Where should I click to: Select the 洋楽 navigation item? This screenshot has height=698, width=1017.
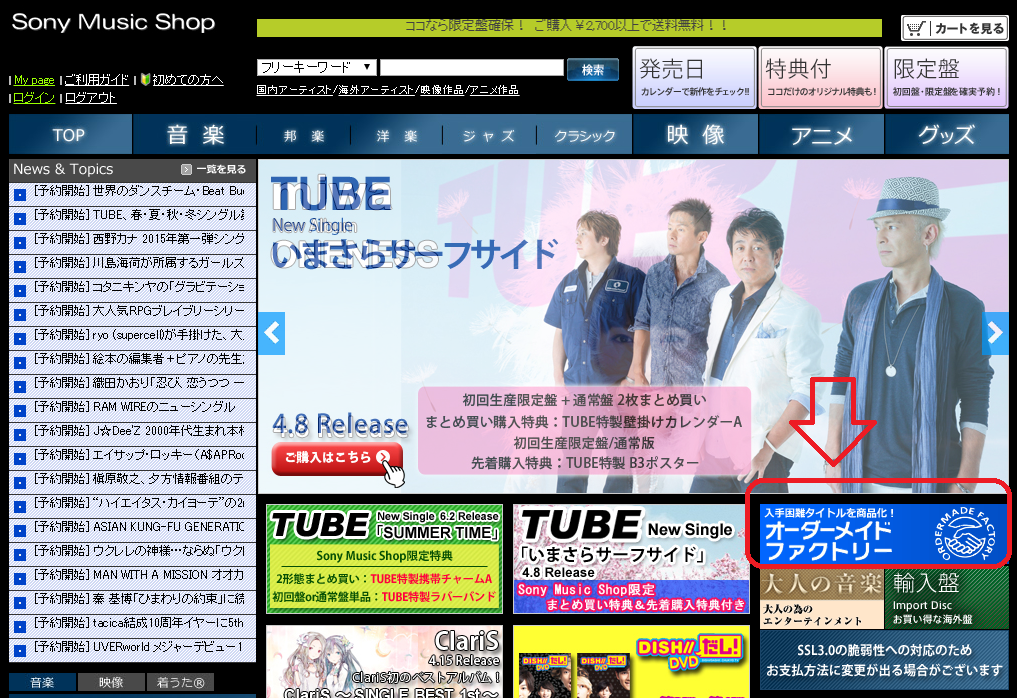point(397,136)
